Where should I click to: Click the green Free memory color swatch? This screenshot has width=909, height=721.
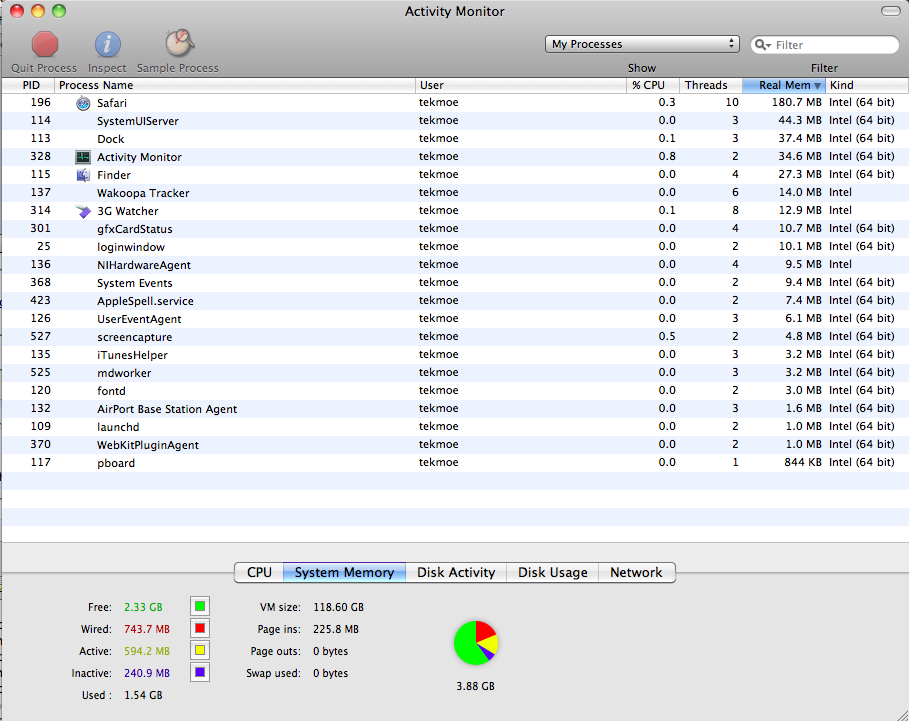[200, 606]
